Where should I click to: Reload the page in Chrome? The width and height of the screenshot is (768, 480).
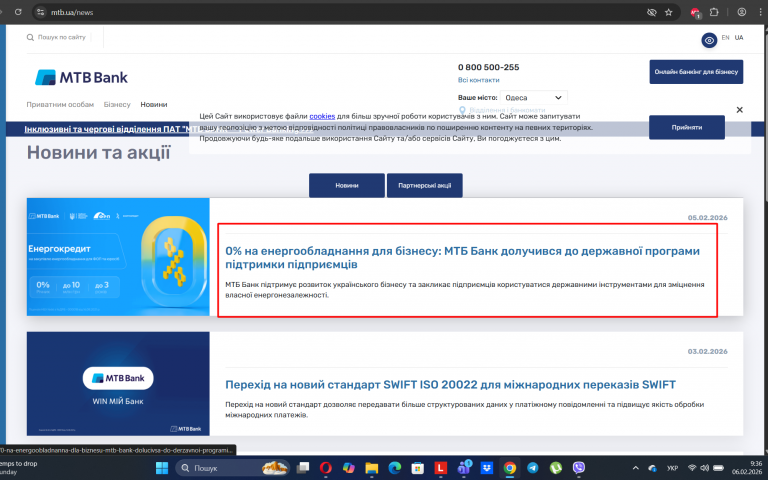pos(18,12)
